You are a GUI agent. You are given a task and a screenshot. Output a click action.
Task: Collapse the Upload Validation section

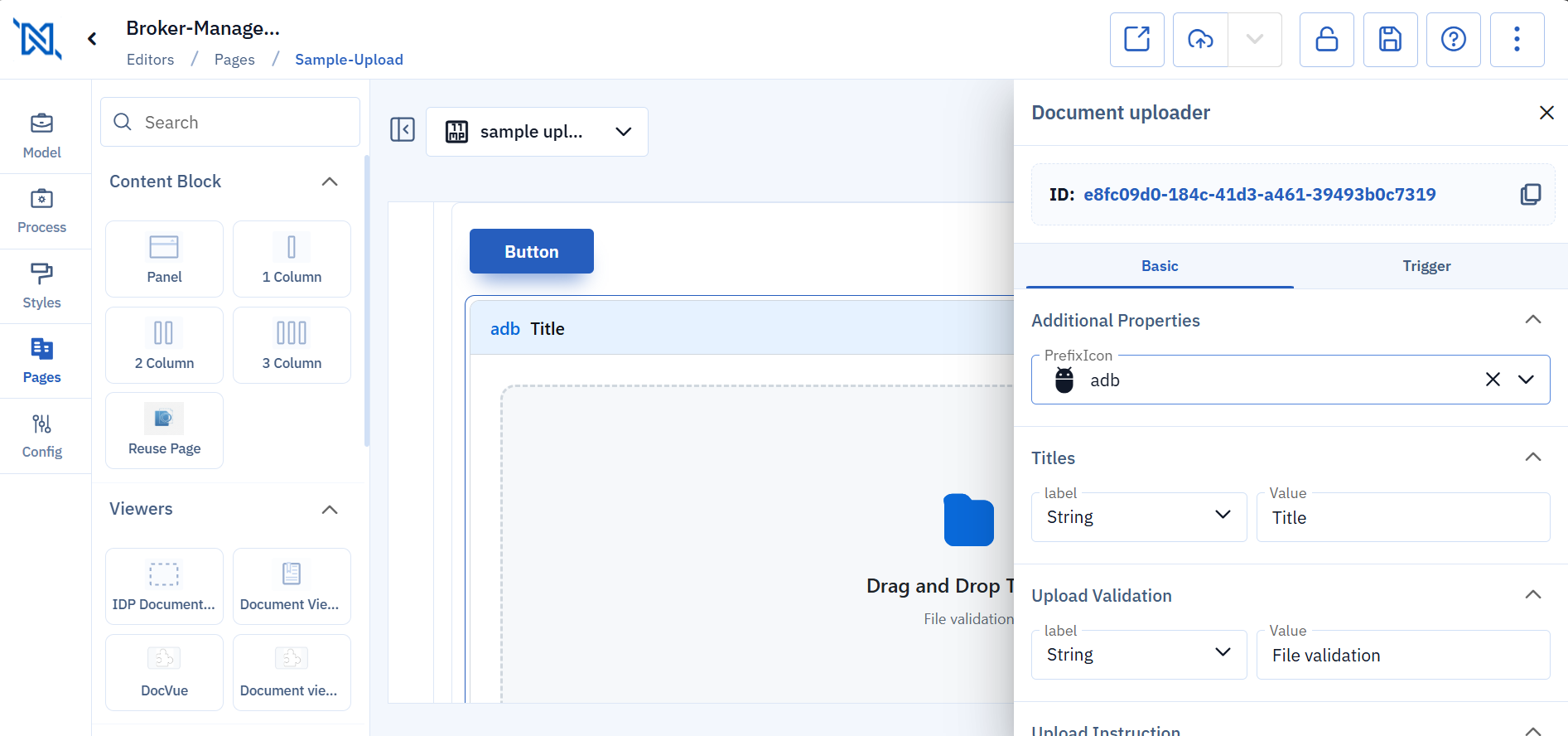click(1532, 595)
